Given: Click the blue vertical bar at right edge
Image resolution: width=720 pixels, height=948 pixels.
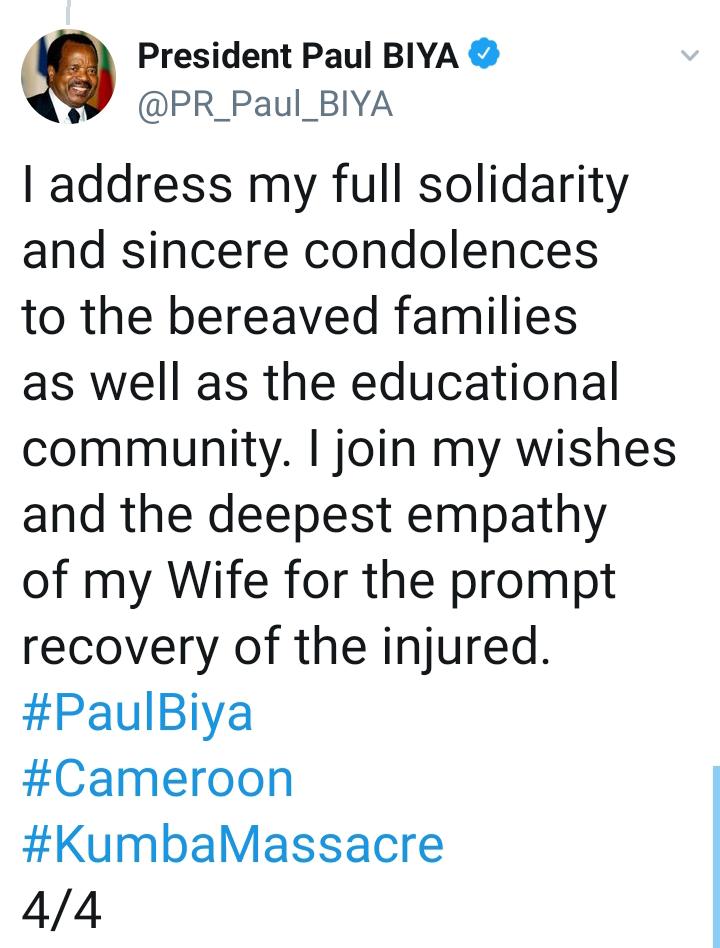Looking at the screenshot, I should pos(716,856).
